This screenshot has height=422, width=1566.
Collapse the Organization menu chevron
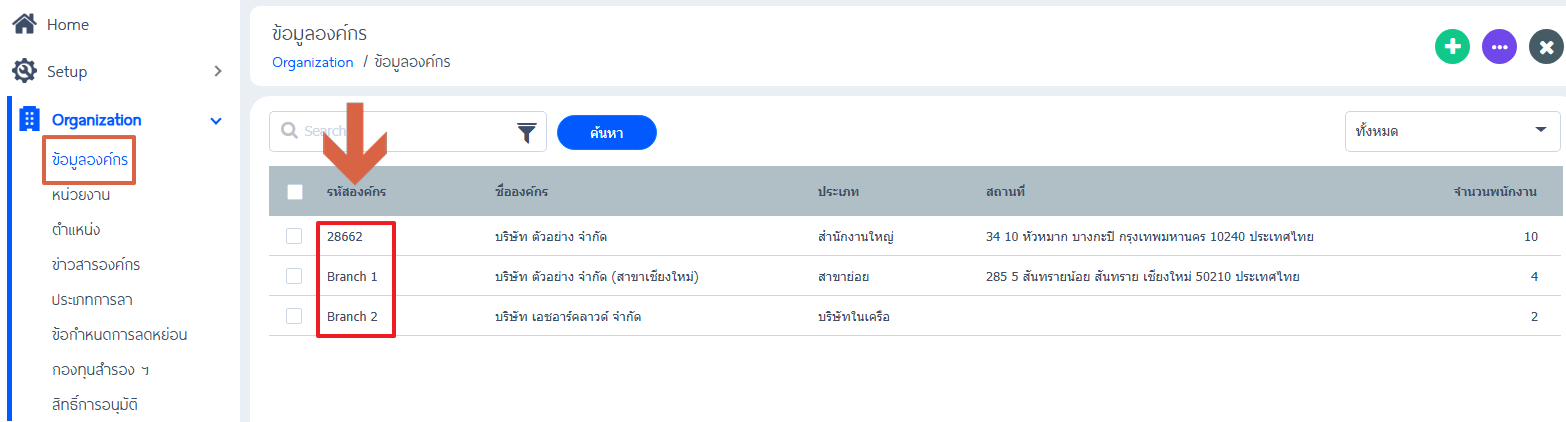[216, 120]
